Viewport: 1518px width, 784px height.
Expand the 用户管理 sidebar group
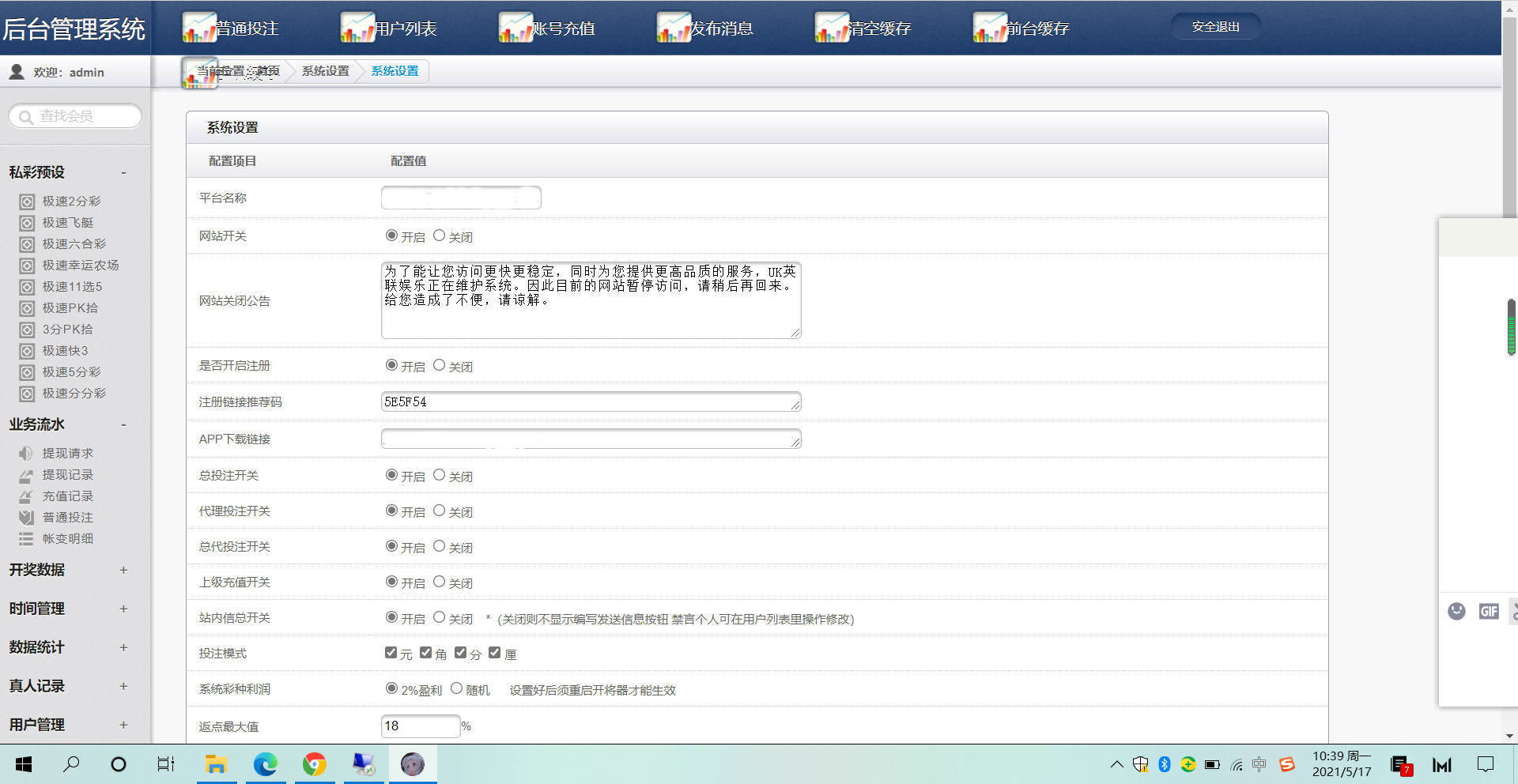(x=123, y=725)
